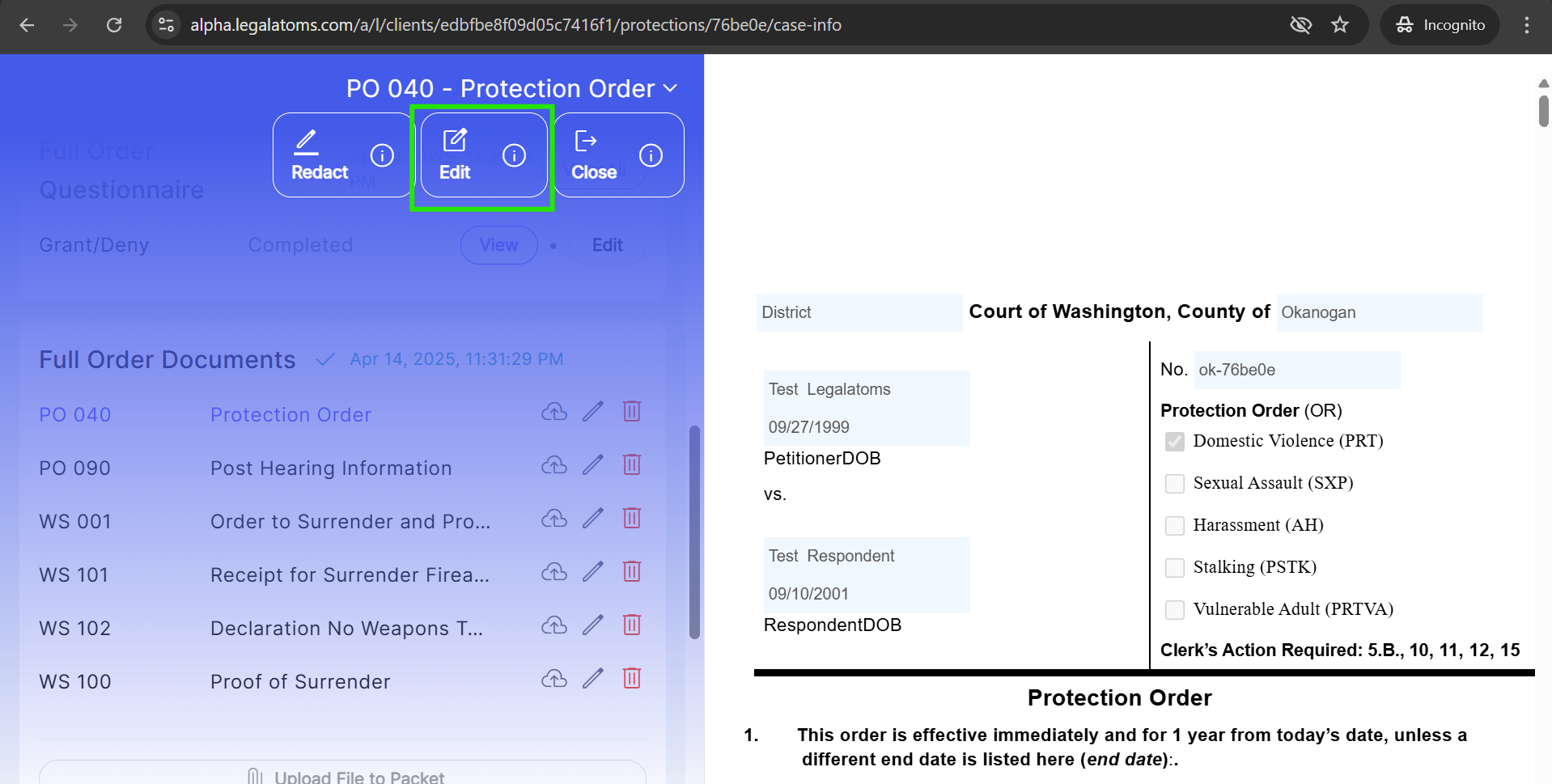Bookmark page with star icon

1340,25
